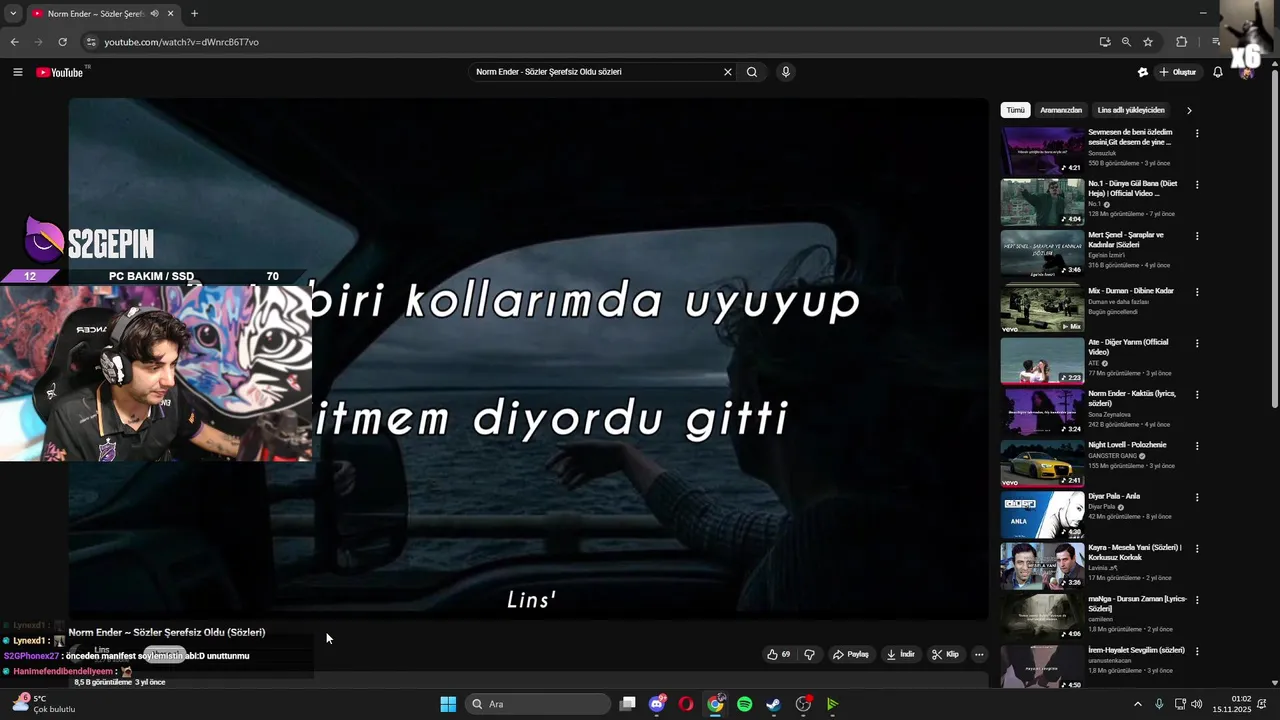This screenshot has height=720, width=1280.
Task: Open volume control in system tray
Action: pos(1197,704)
